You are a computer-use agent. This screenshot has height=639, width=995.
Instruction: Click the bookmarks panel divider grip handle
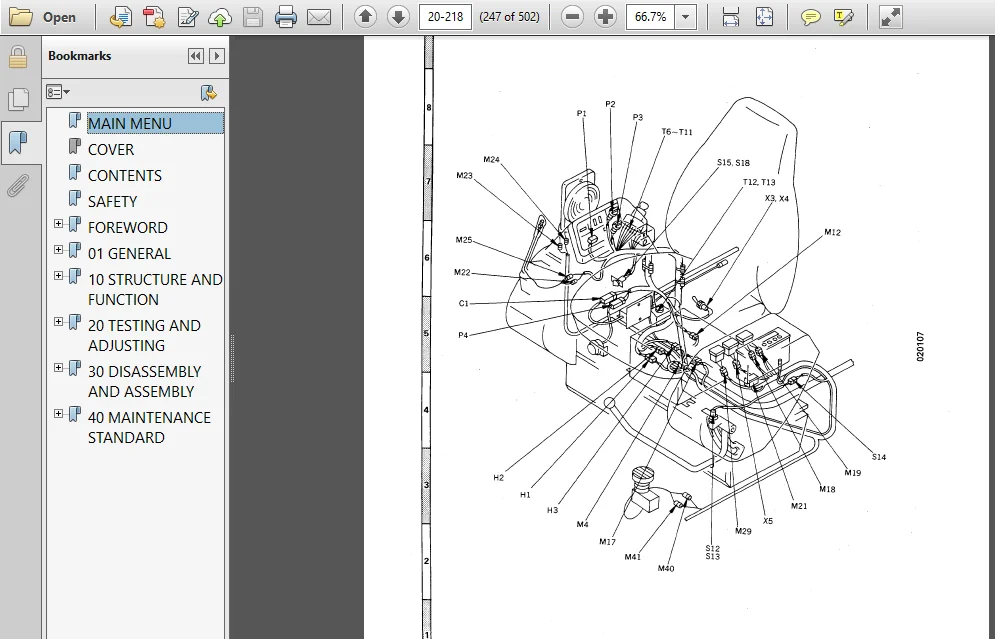click(232, 359)
